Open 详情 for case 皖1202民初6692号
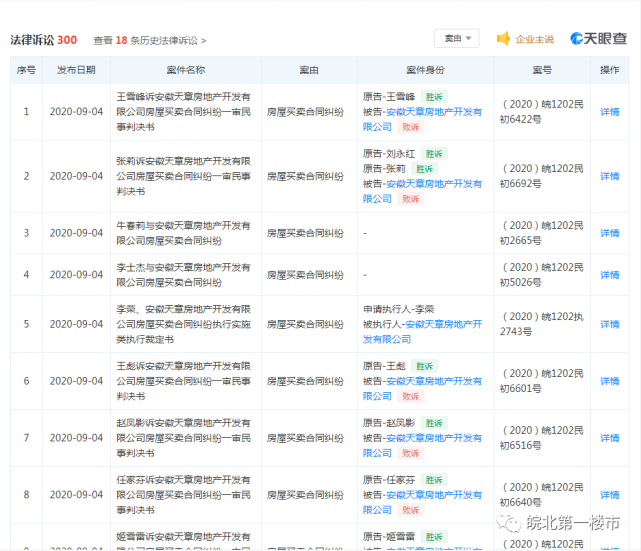Image resolution: width=641 pixels, height=551 pixels. 610,176
